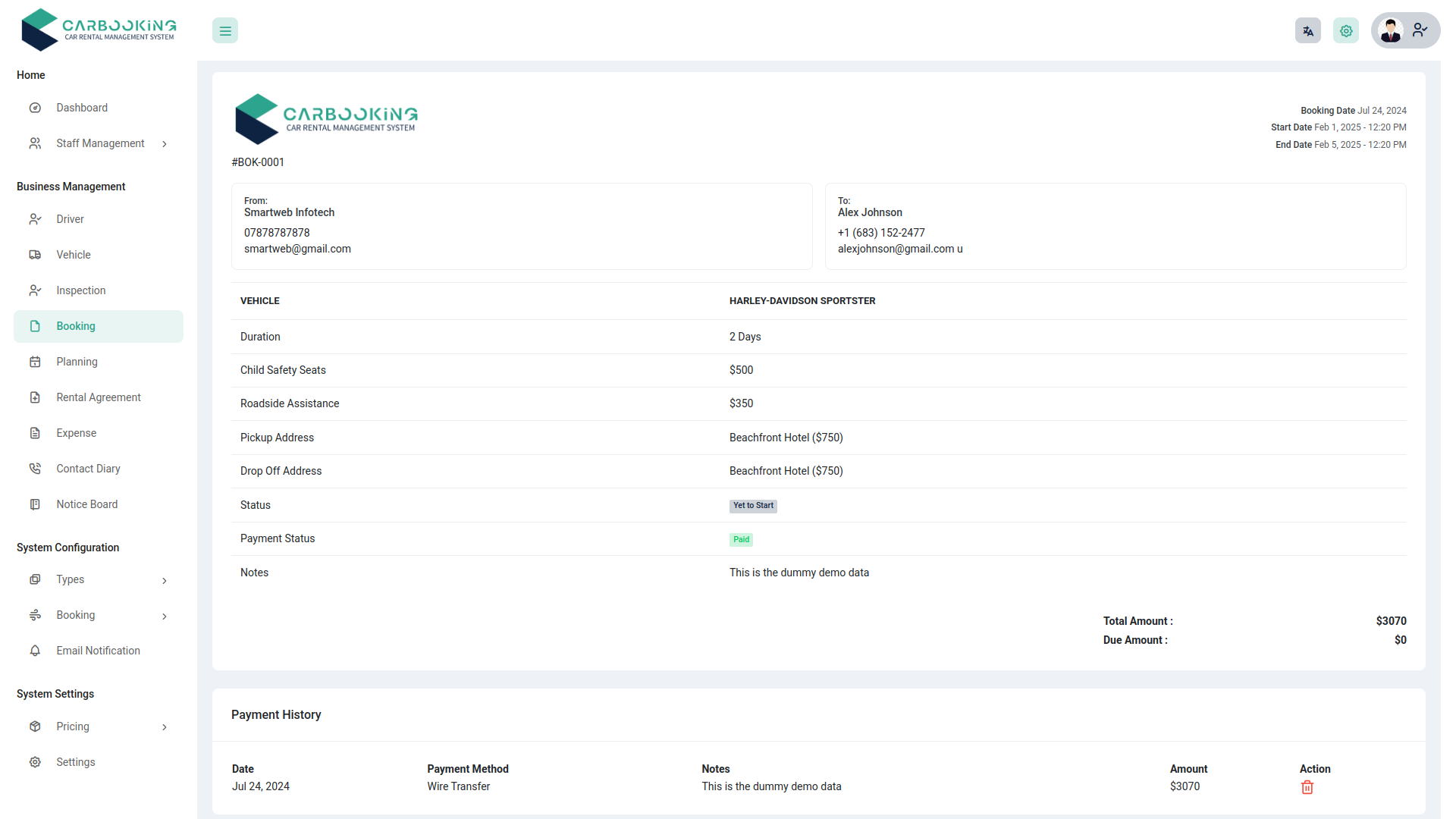Open the Pricing submenu chevron
This screenshot has height=819, width=1456.
pos(165,726)
